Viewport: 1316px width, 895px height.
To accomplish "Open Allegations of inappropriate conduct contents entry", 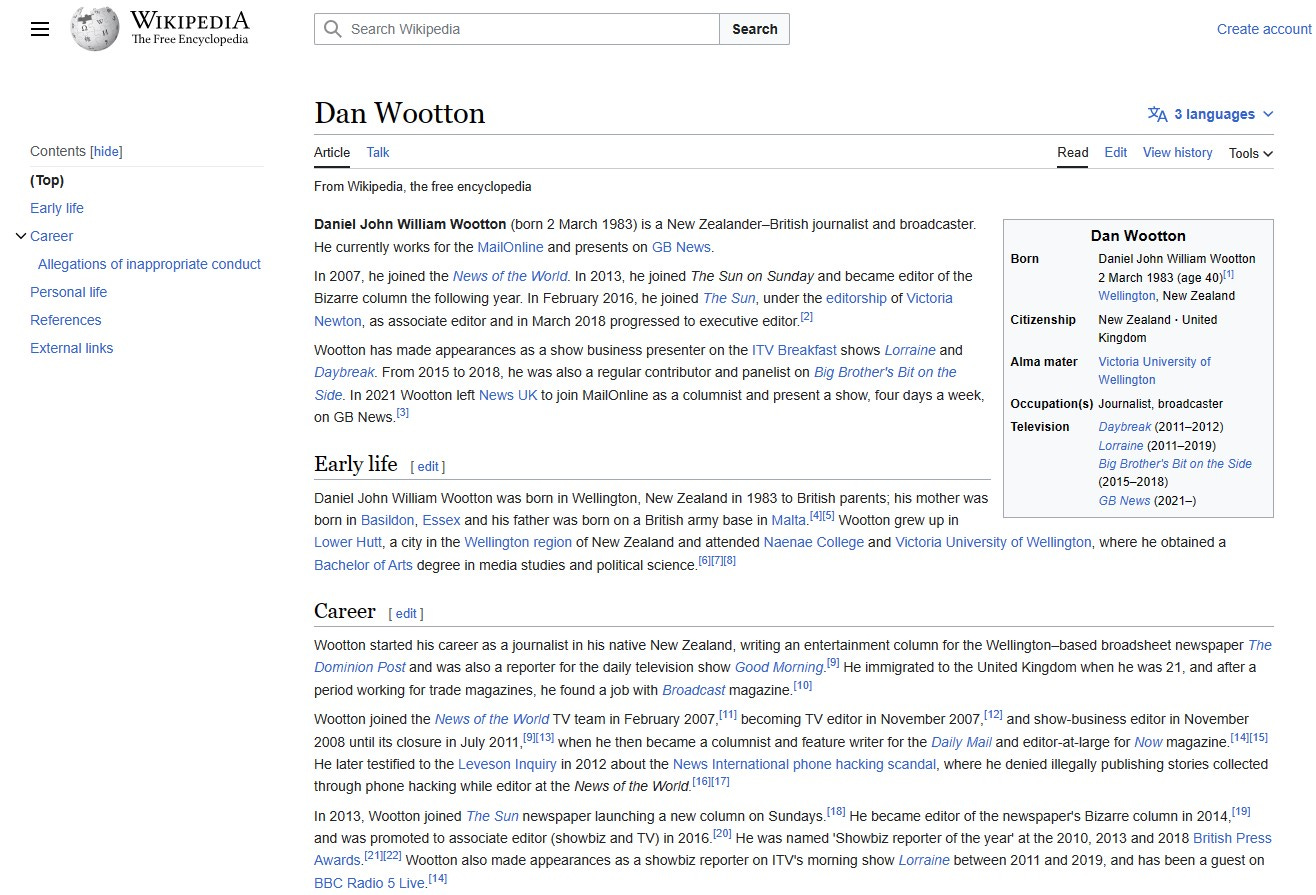I will pyautogui.click(x=149, y=264).
